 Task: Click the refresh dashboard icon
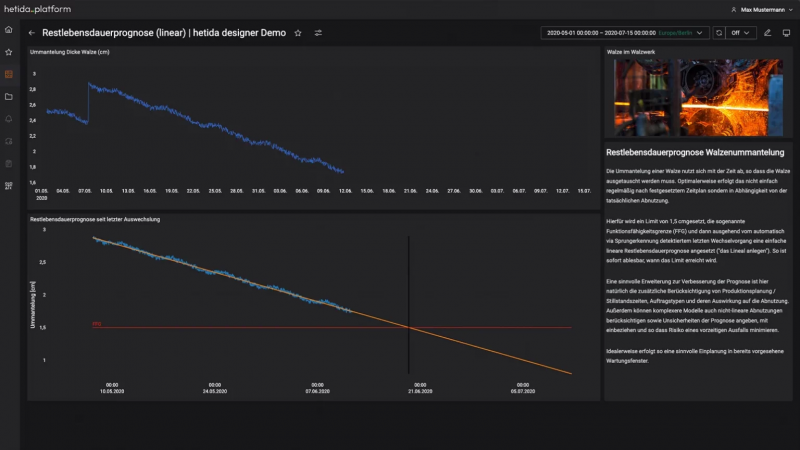tap(718, 33)
